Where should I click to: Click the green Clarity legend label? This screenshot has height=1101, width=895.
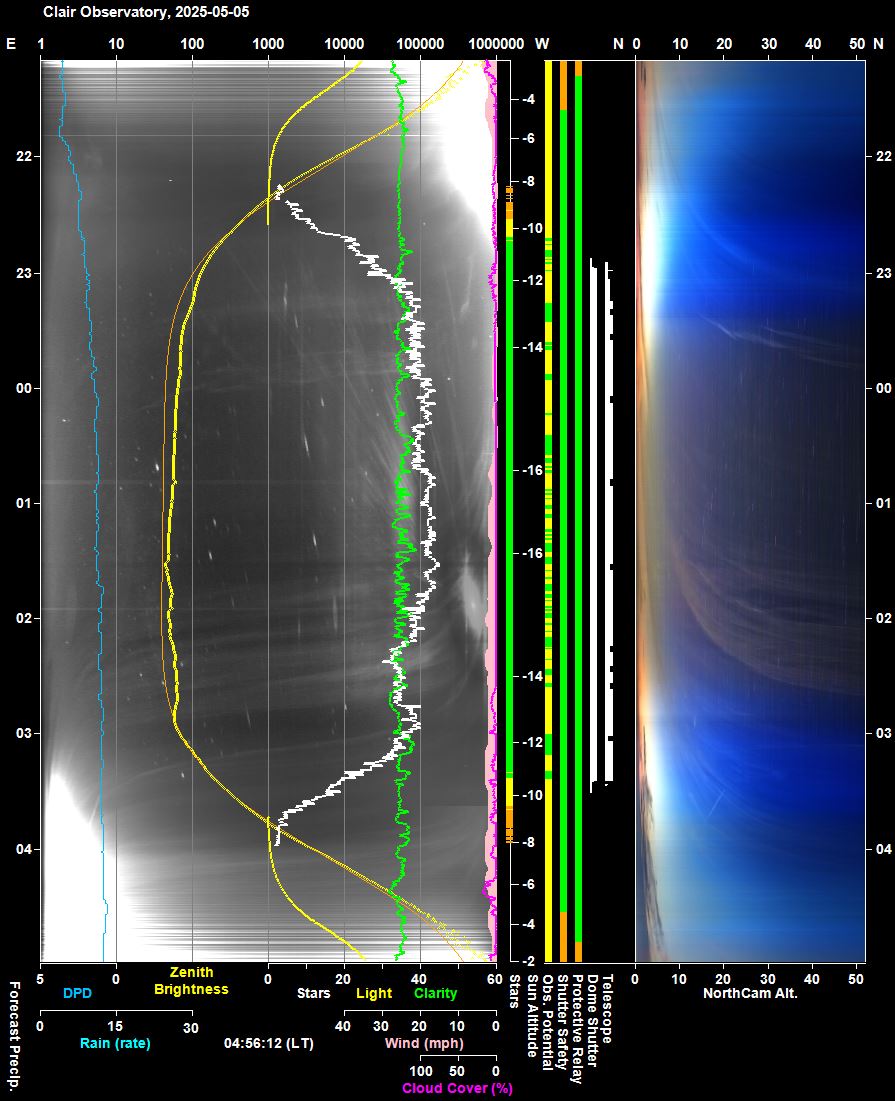click(x=435, y=994)
